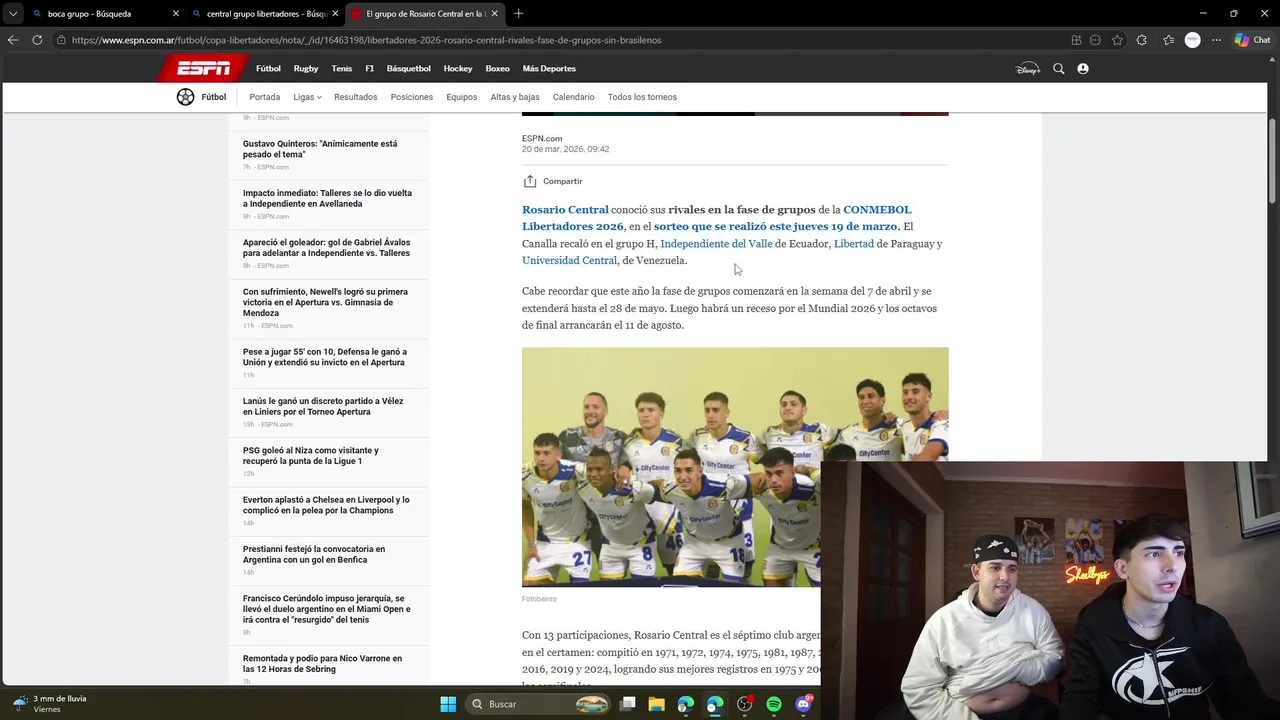
Task: Open Task View on the taskbar
Action: [628, 704]
